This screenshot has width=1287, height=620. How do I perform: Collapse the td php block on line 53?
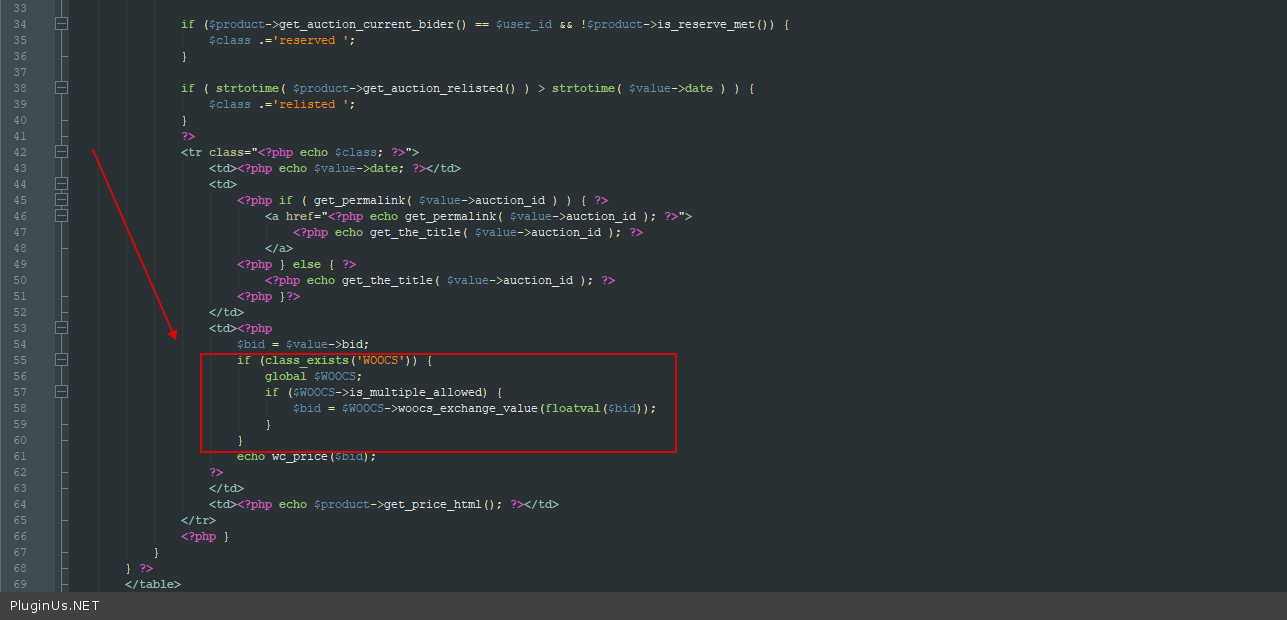click(62, 328)
